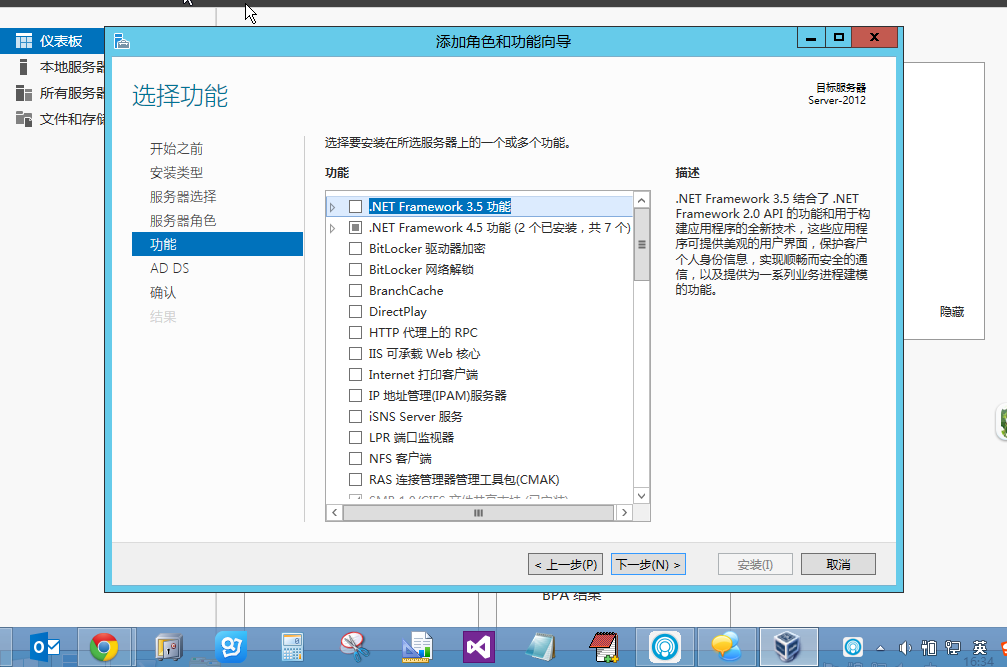This screenshot has height=667, width=1007.
Task: Click the 下一步(N) button
Action: [648, 564]
